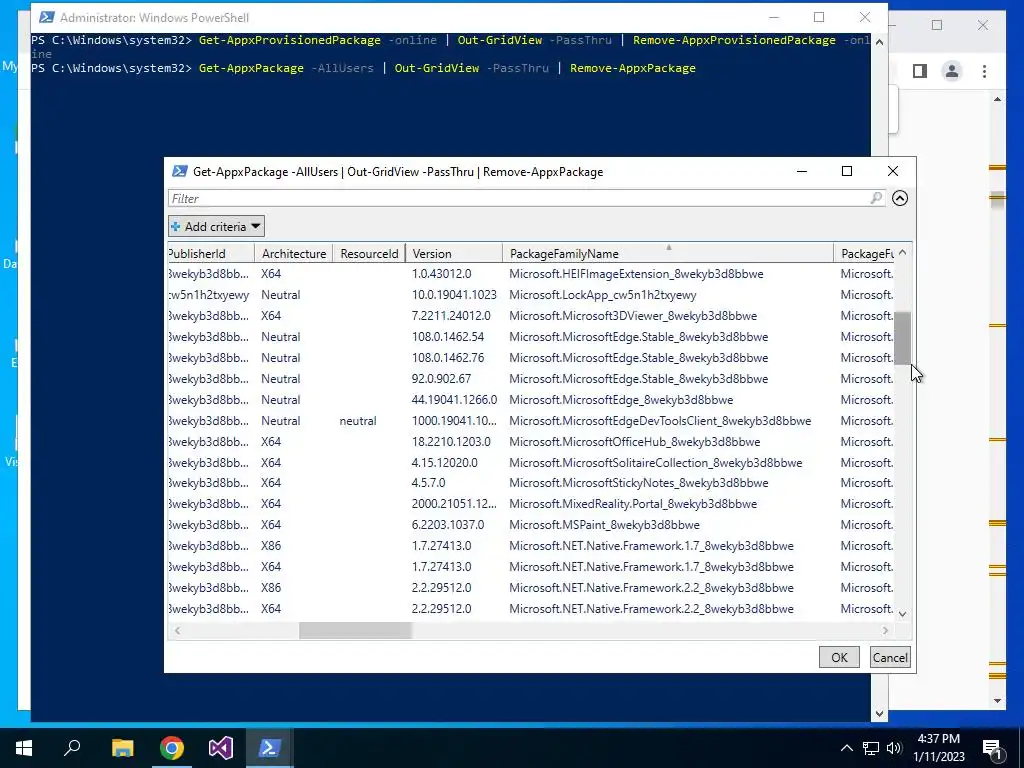
Task: Select NET.Native.Framework.2.2 X86 row
Action: pos(531,587)
